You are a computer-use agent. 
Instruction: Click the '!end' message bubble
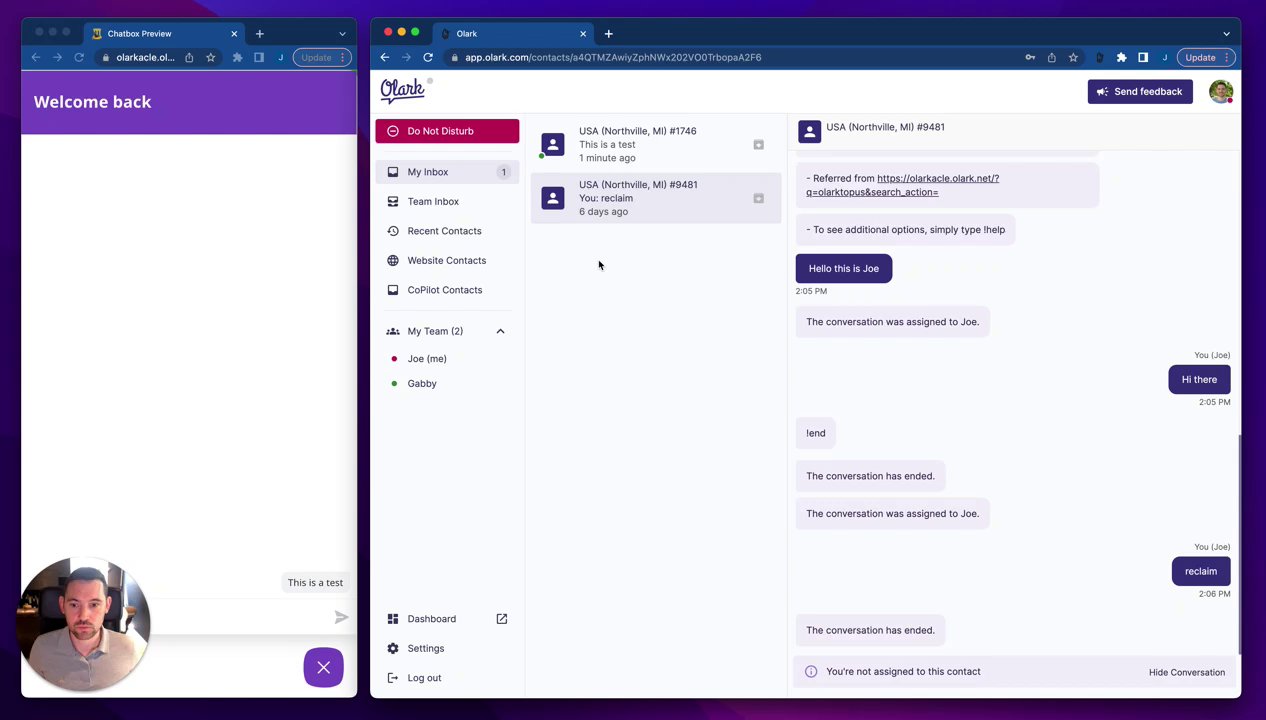816,433
